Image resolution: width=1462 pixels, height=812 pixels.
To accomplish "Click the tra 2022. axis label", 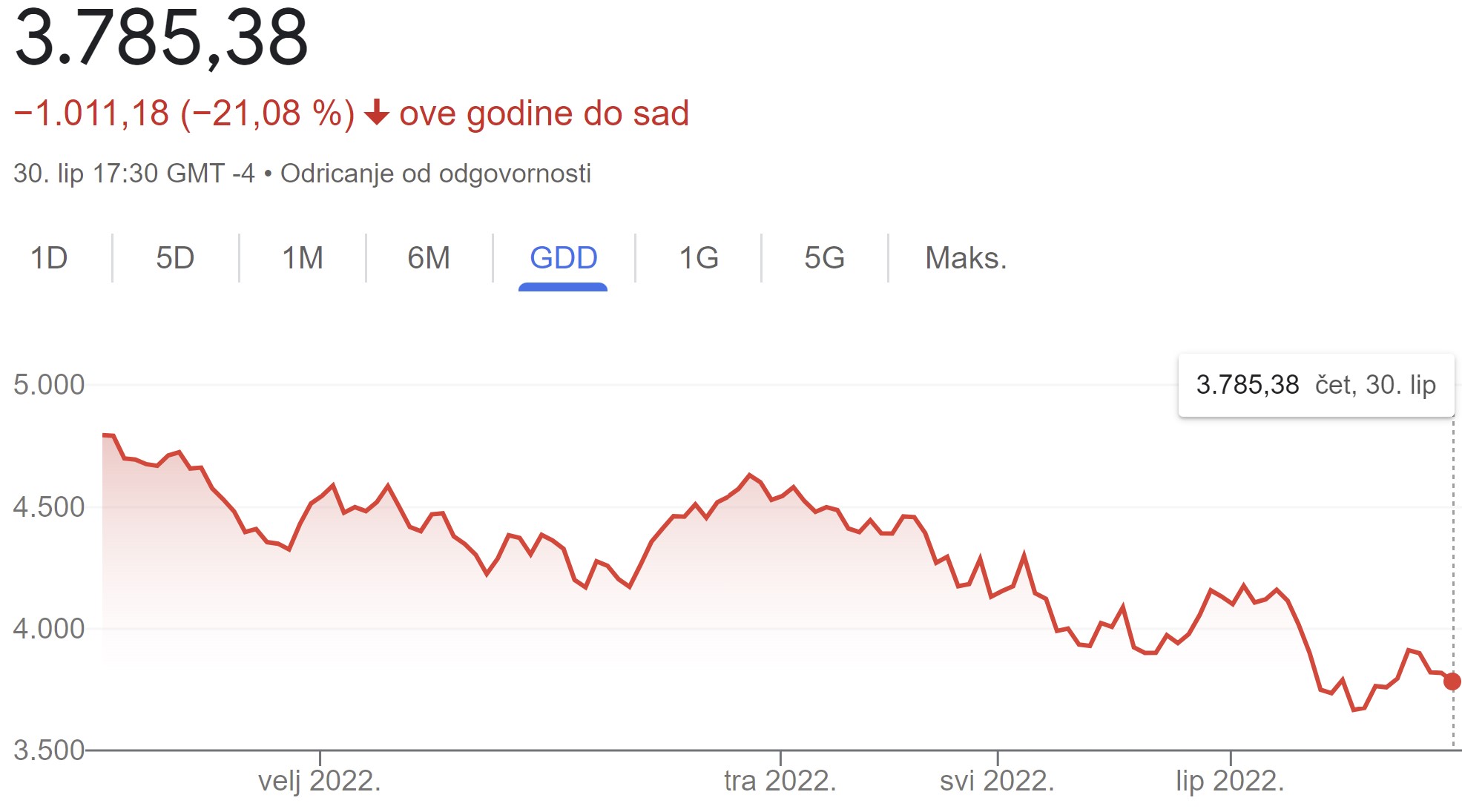I will [x=780, y=781].
